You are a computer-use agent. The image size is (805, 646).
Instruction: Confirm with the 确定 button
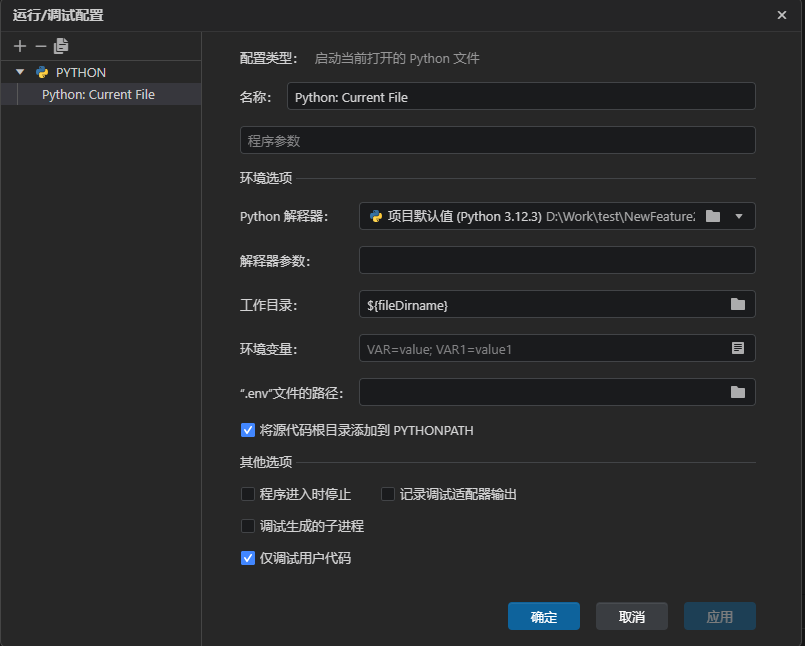click(x=544, y=616)
